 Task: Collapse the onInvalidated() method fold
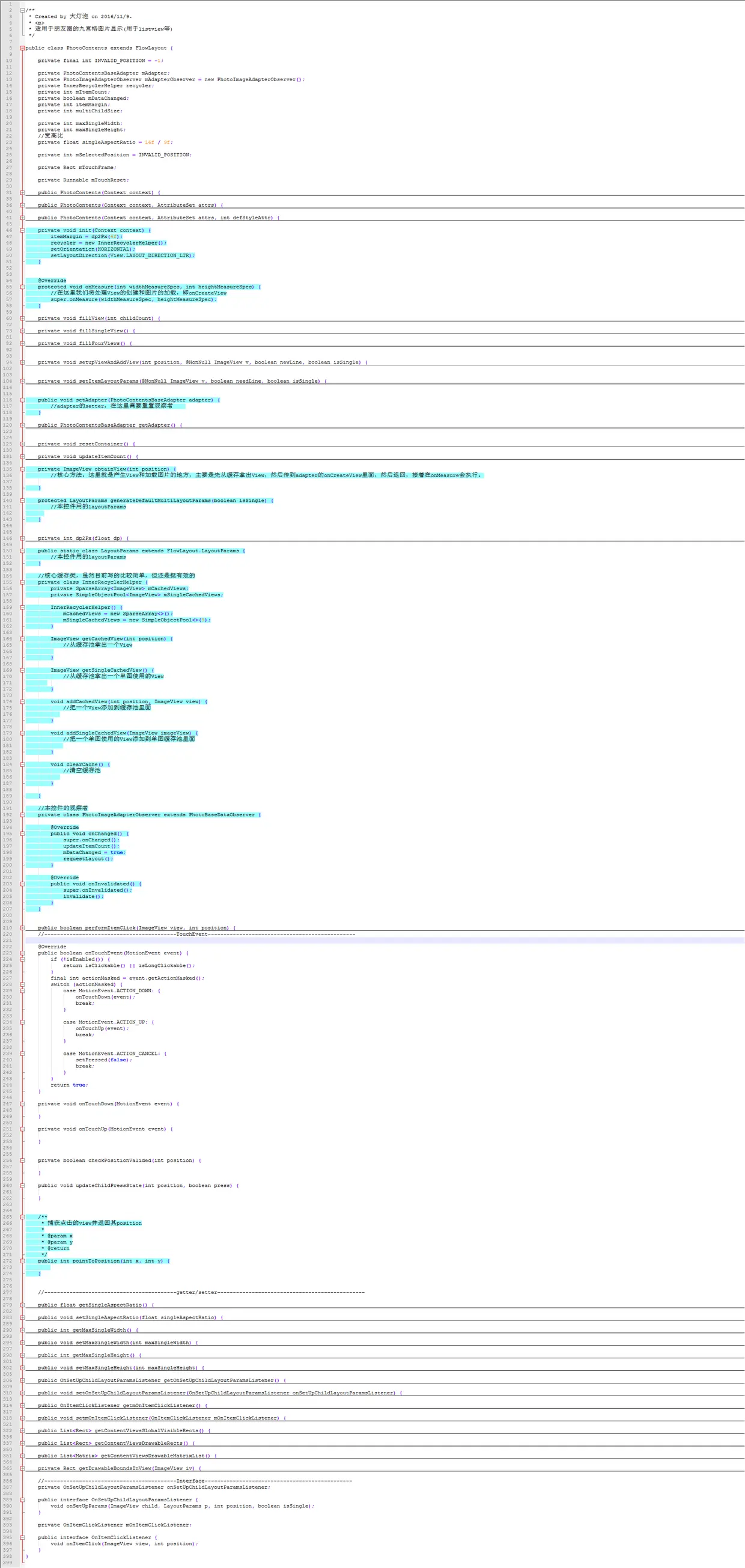pyautogui.click(x=22, y=883)
